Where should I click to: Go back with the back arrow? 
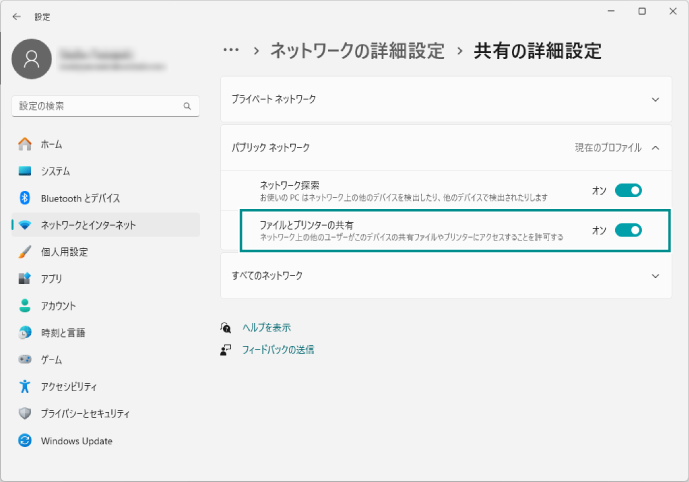(x=16, y=16)
